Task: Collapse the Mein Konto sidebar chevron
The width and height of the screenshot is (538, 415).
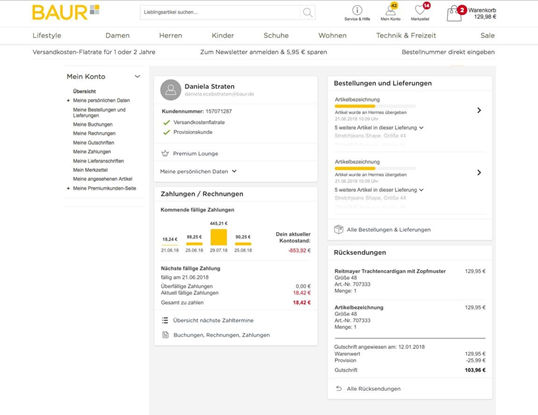Action: coord(138,76)
